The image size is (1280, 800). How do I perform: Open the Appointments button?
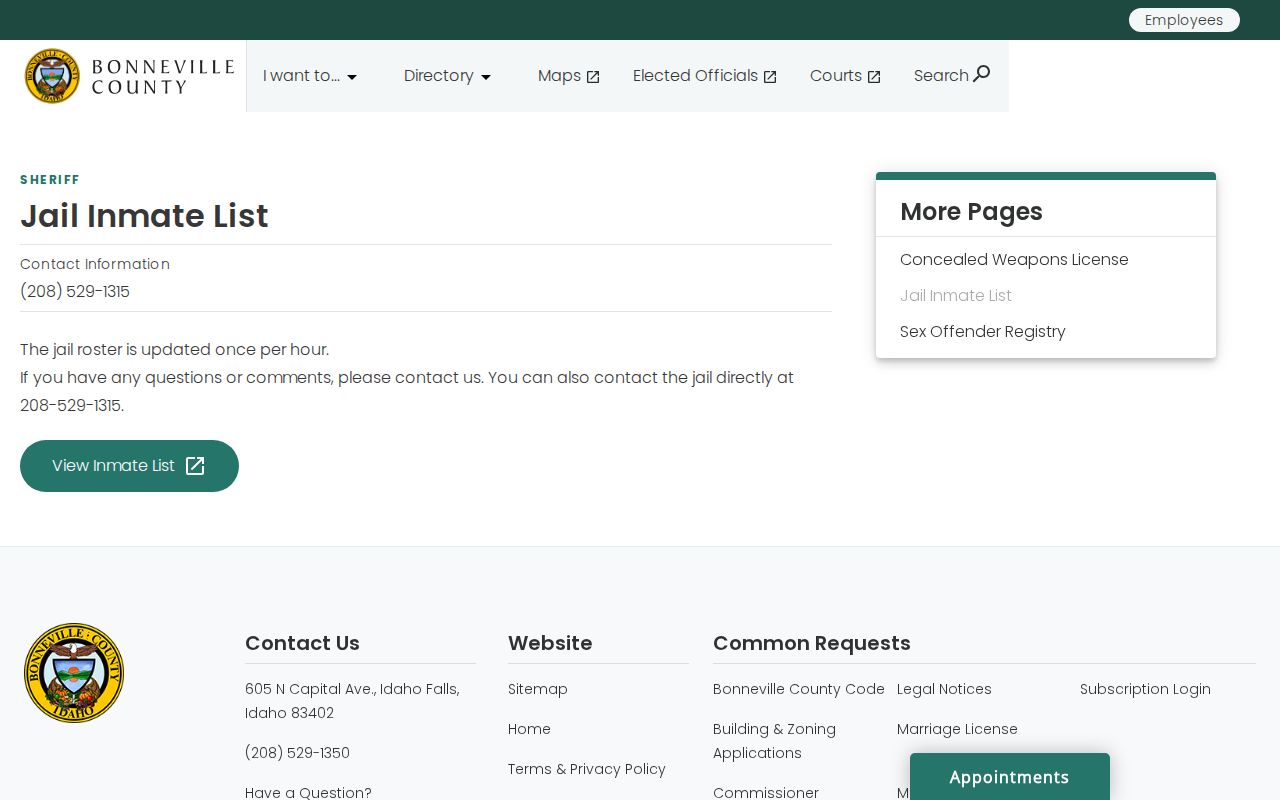tap(1010, 777)
